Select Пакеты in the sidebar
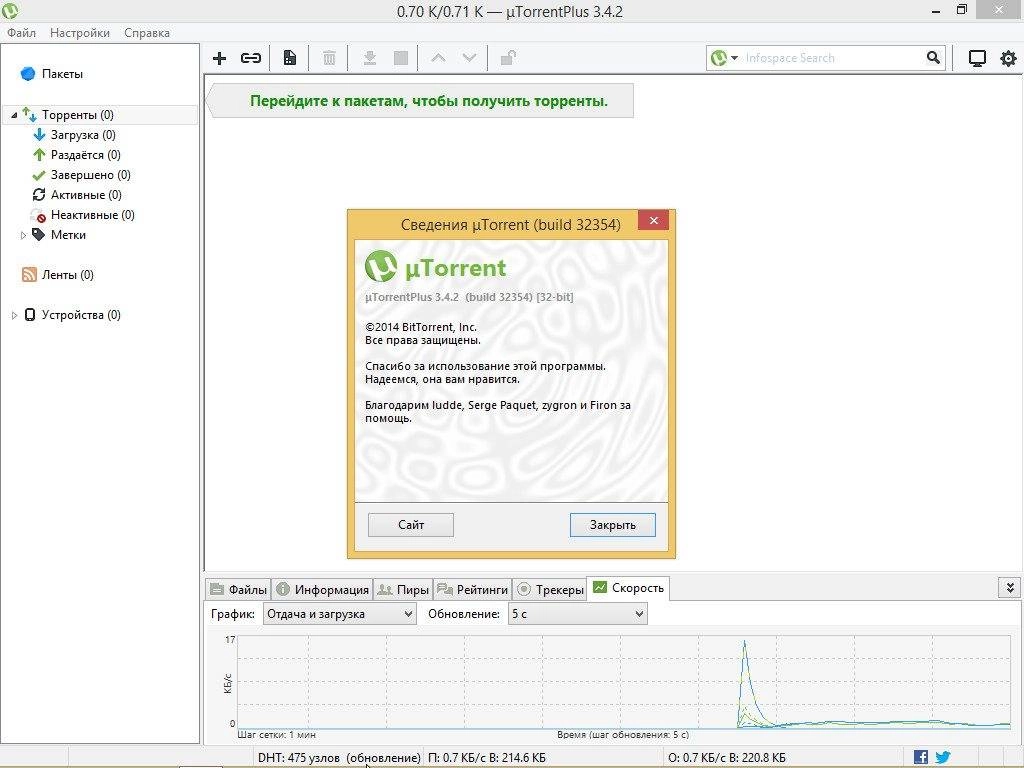This screenshot has width=1024, height=768. [x=62, y=74]
